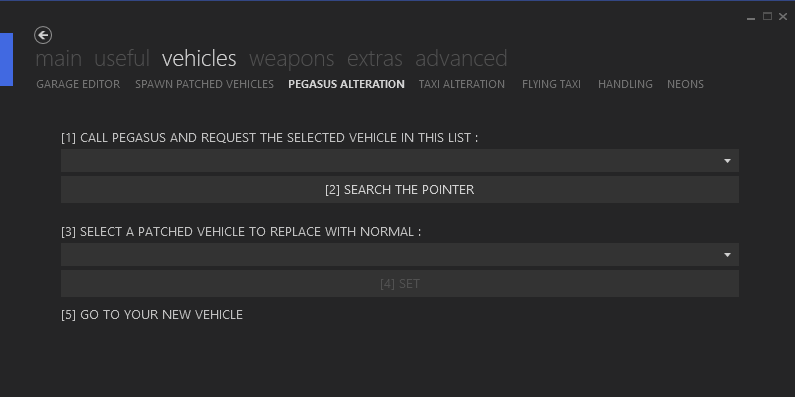Switch to the advanced section
The image size is (795, 397).
[x=461, y=59]
